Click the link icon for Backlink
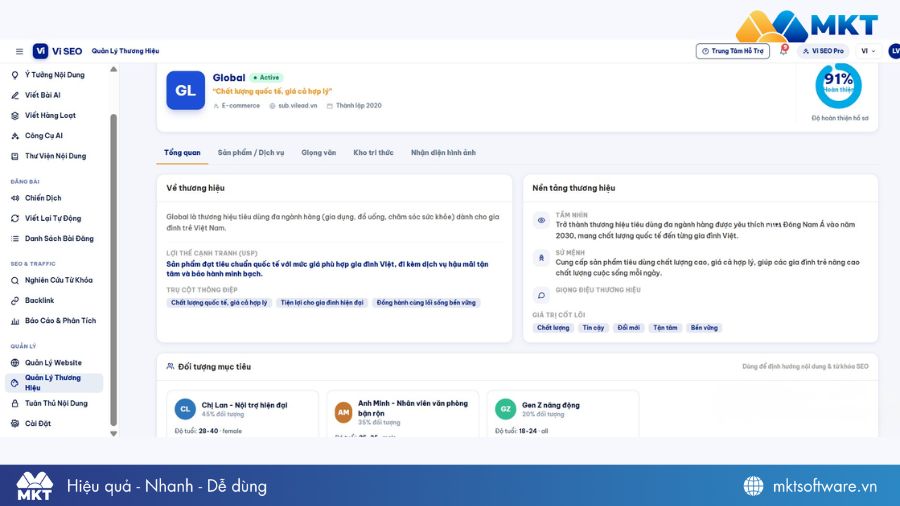Image resolution: width=900 pixels, height=506 pixels. click(x=15, y=301)
